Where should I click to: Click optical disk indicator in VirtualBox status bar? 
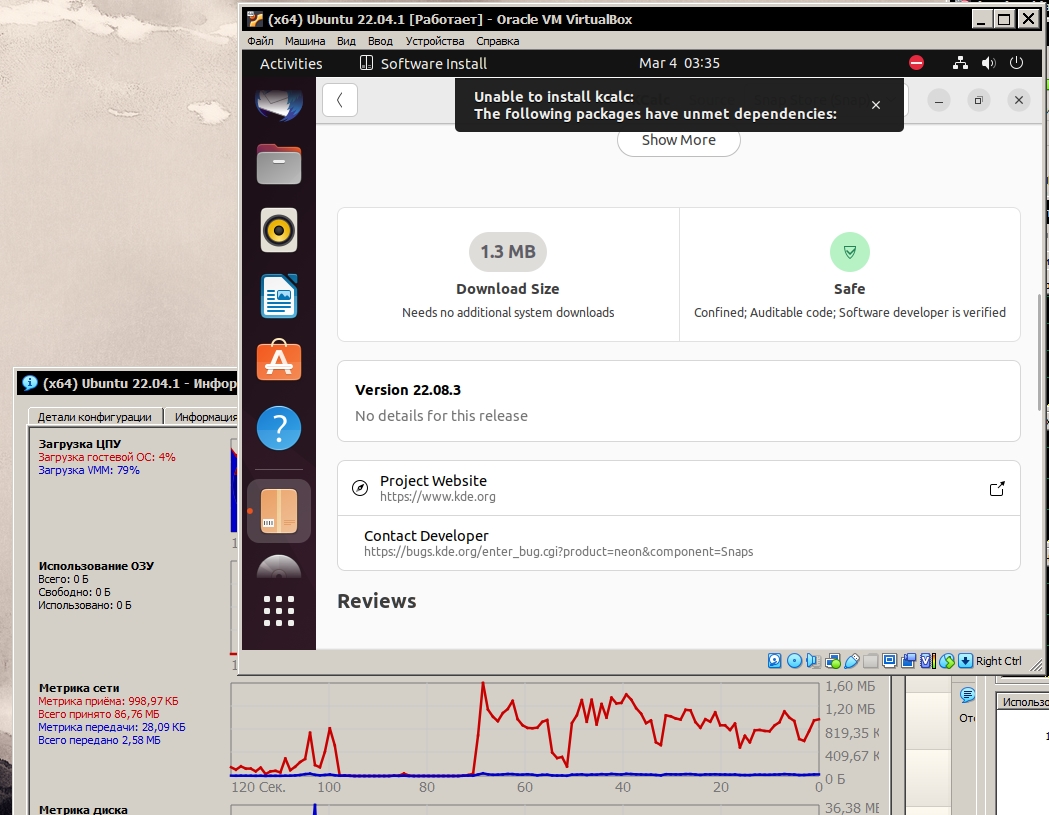[x=794, y=661]
